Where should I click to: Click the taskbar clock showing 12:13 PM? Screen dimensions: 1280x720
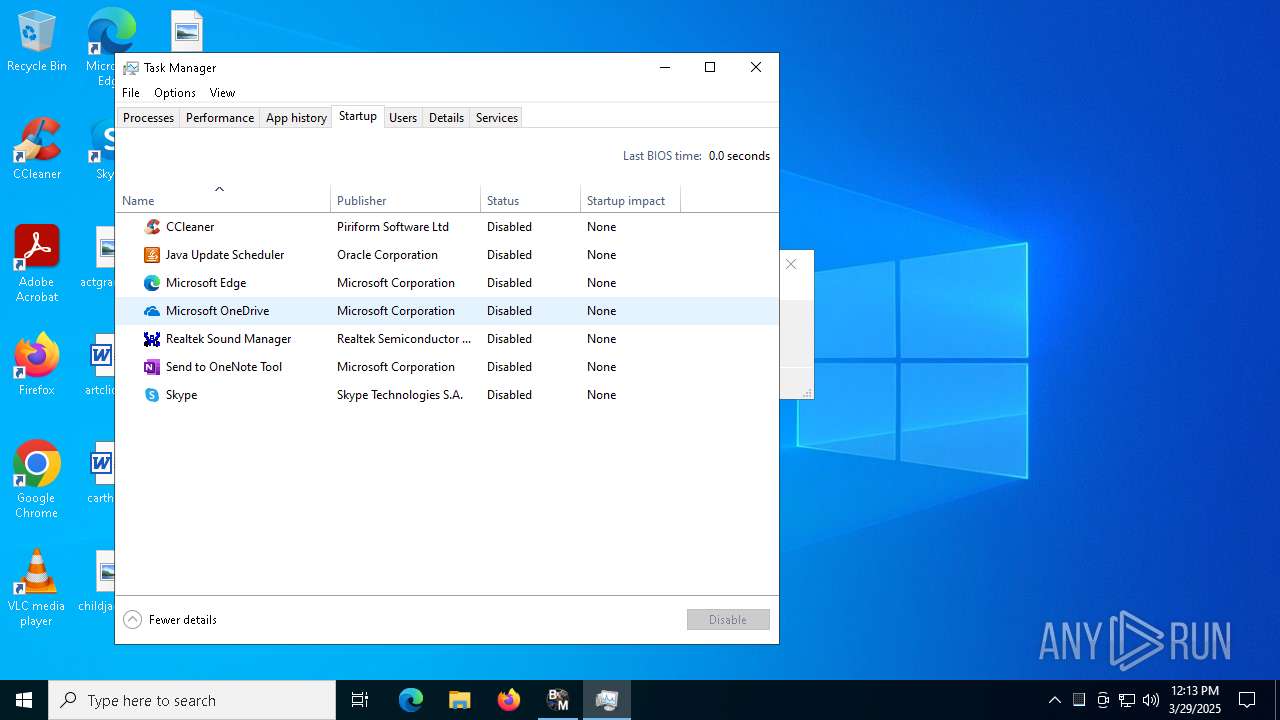click(1195, 700)
